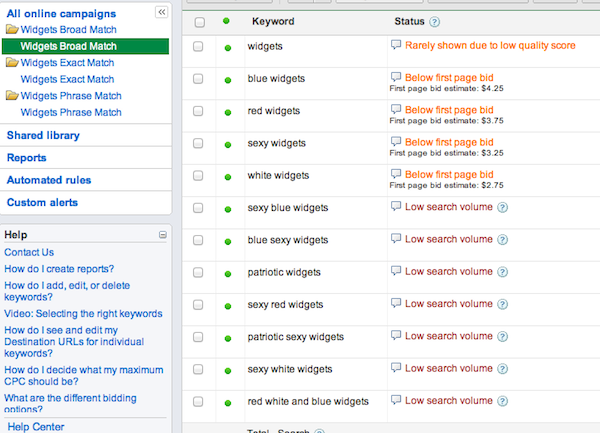Click folder icon beside Widgets Exact Match campaign
600x433 pixels.
[12, 62]
